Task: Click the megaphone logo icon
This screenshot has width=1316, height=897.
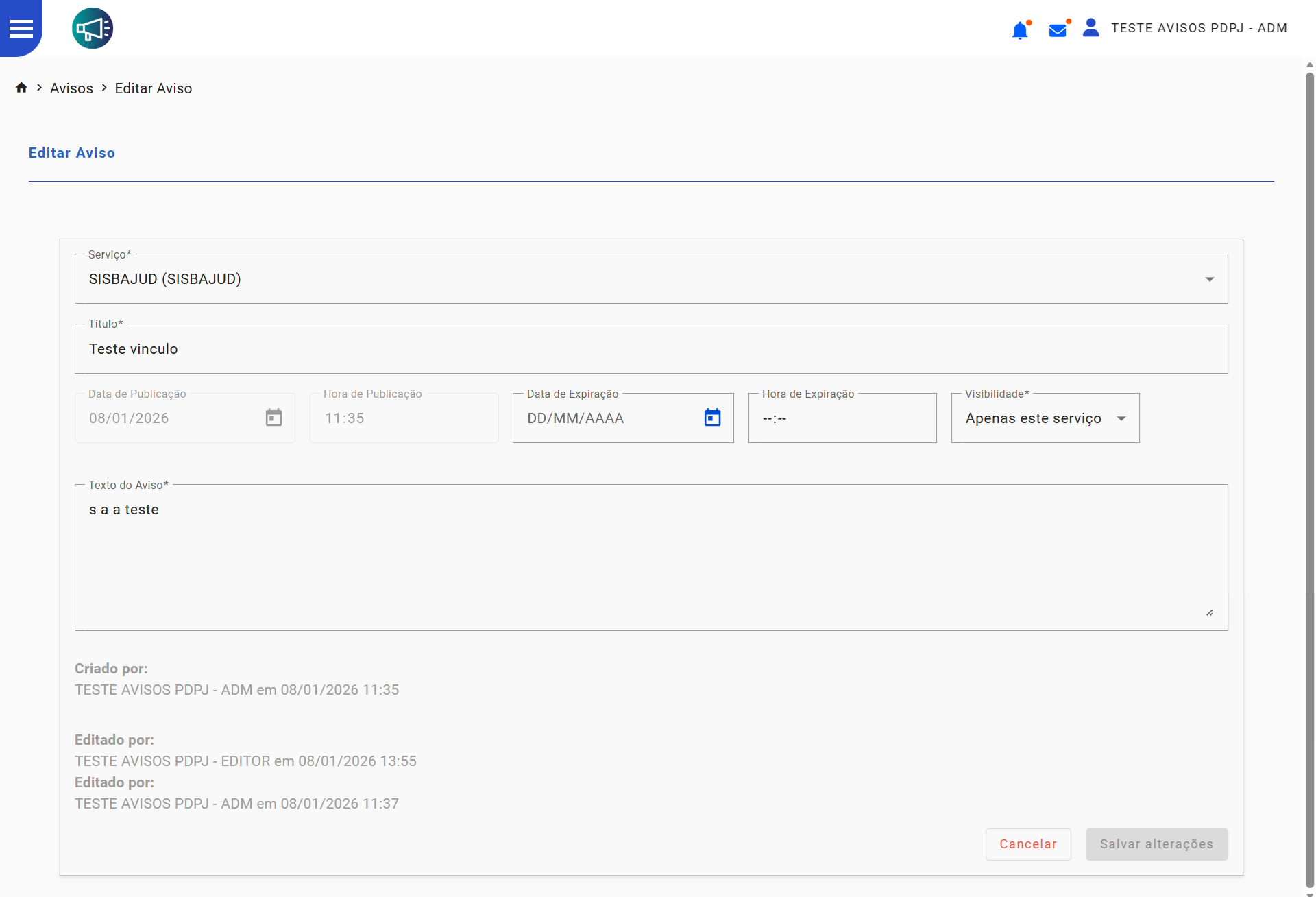Action: pos(93,28)
